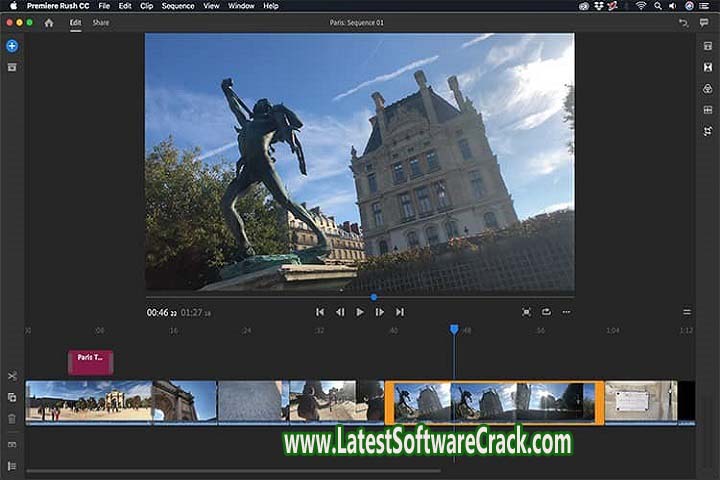720x480 pixels.
Task: Click the blue preview scrubber handle
Action: click(x=374, y=297)
